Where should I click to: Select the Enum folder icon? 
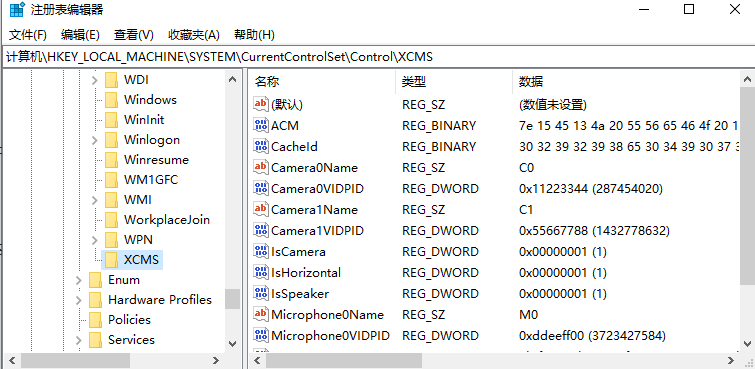click(x=95, y=280)
